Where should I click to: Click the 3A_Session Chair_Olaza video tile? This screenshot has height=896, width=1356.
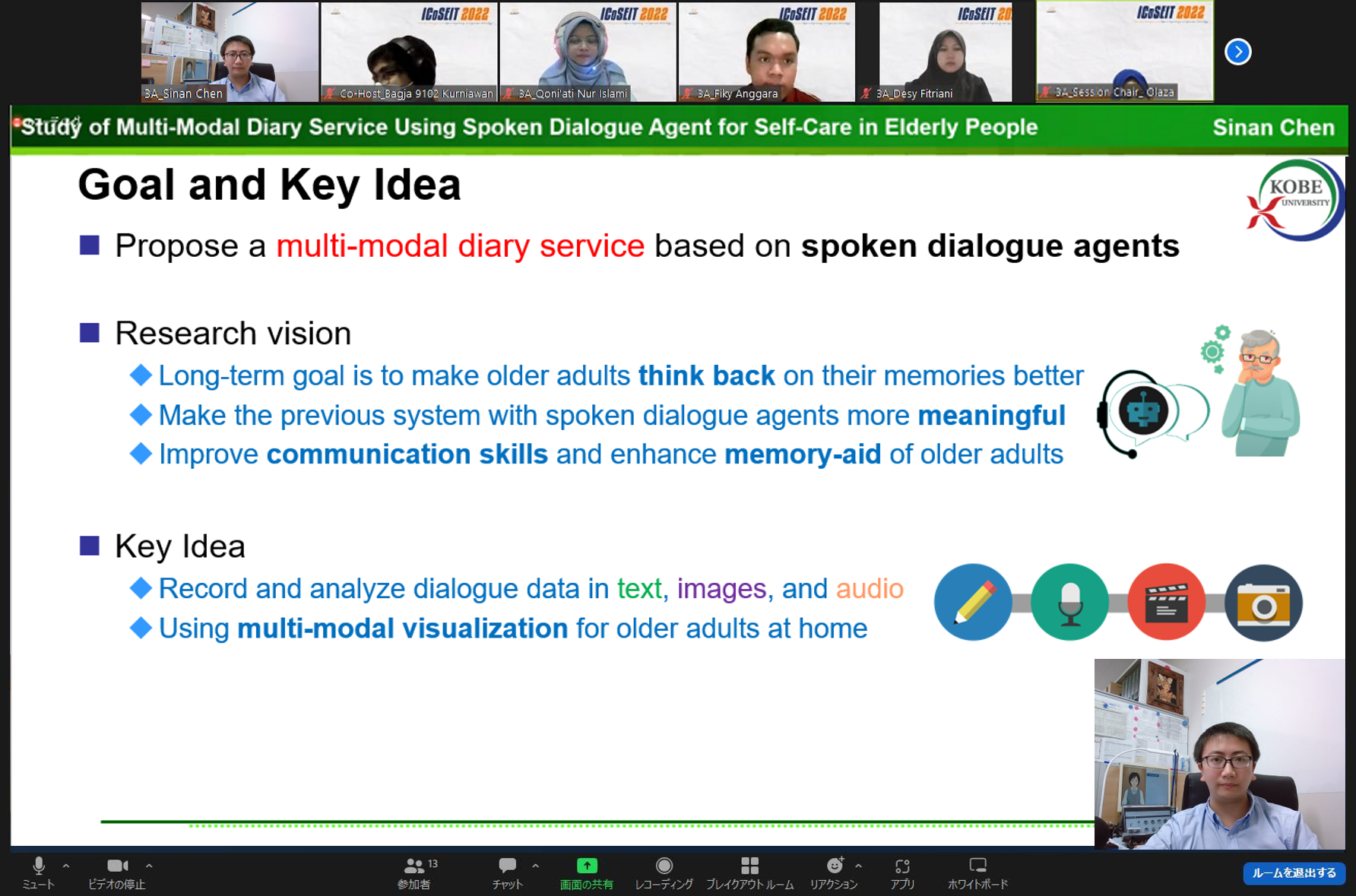coord(1125,52)
